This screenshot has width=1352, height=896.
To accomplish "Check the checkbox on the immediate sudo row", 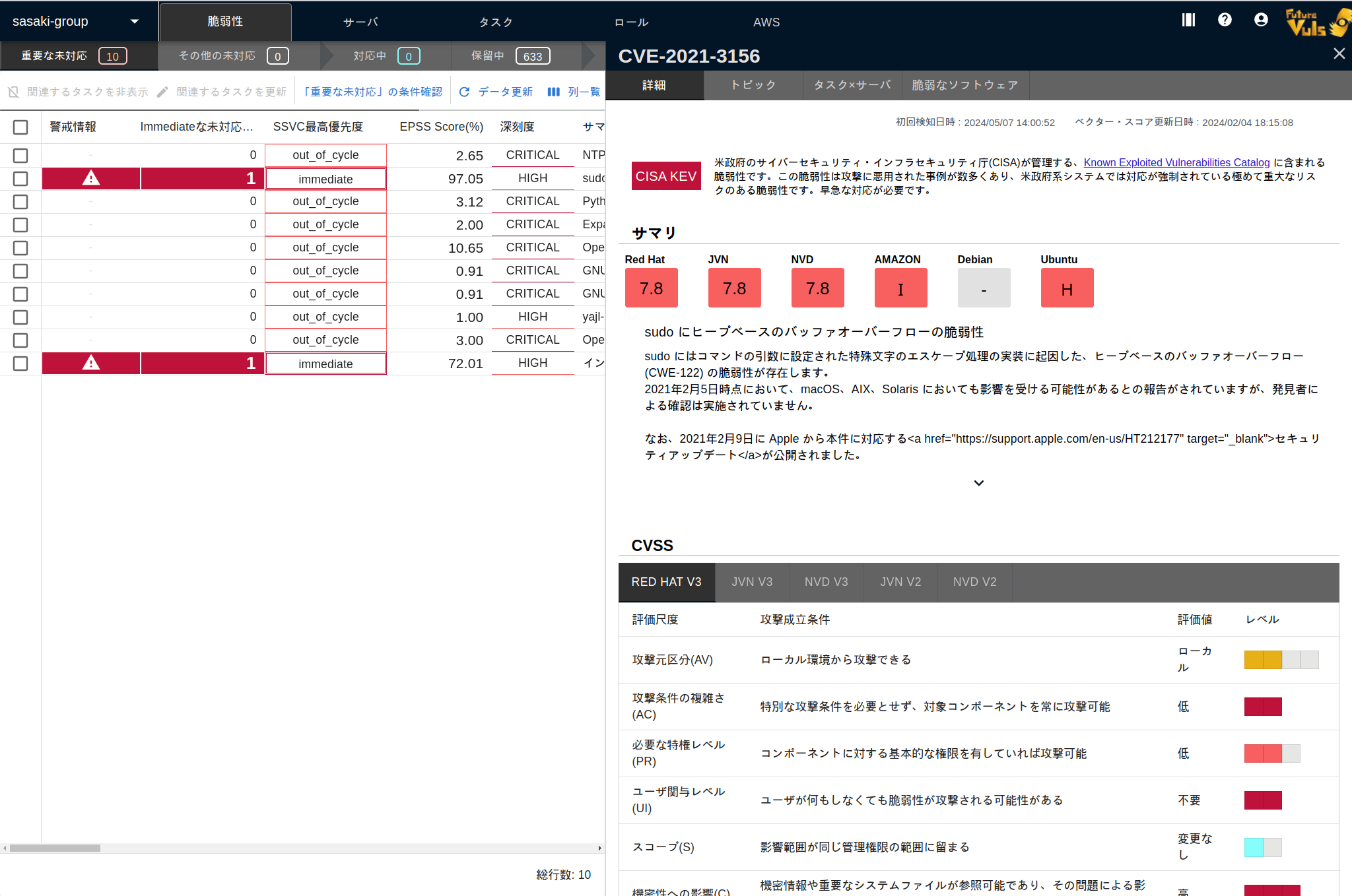I will [20, 179].
